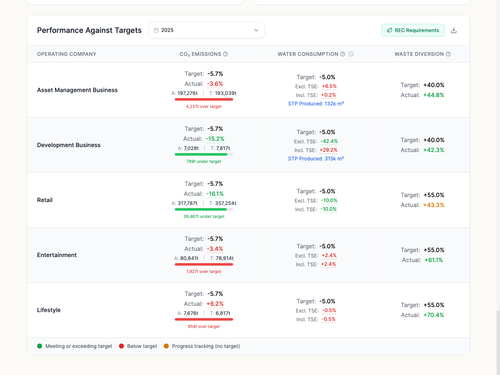Open the REC Requirements button
The height and width of the screenshot is (375, 500).
coord(413,30)
